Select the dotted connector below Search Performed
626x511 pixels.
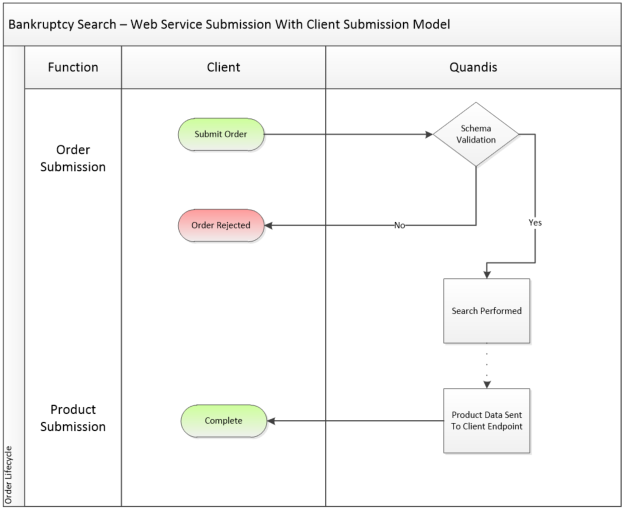click(x=486, y=365)
